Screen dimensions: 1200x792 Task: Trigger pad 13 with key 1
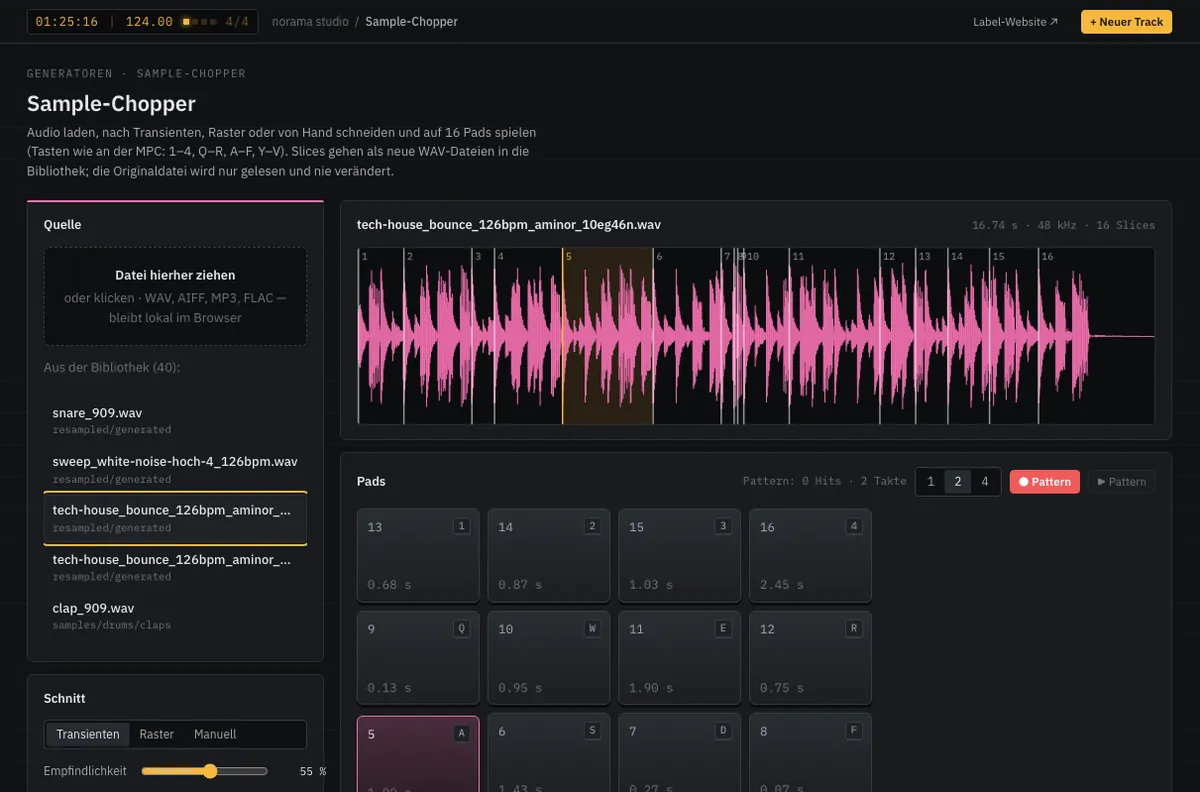point(418,556)
